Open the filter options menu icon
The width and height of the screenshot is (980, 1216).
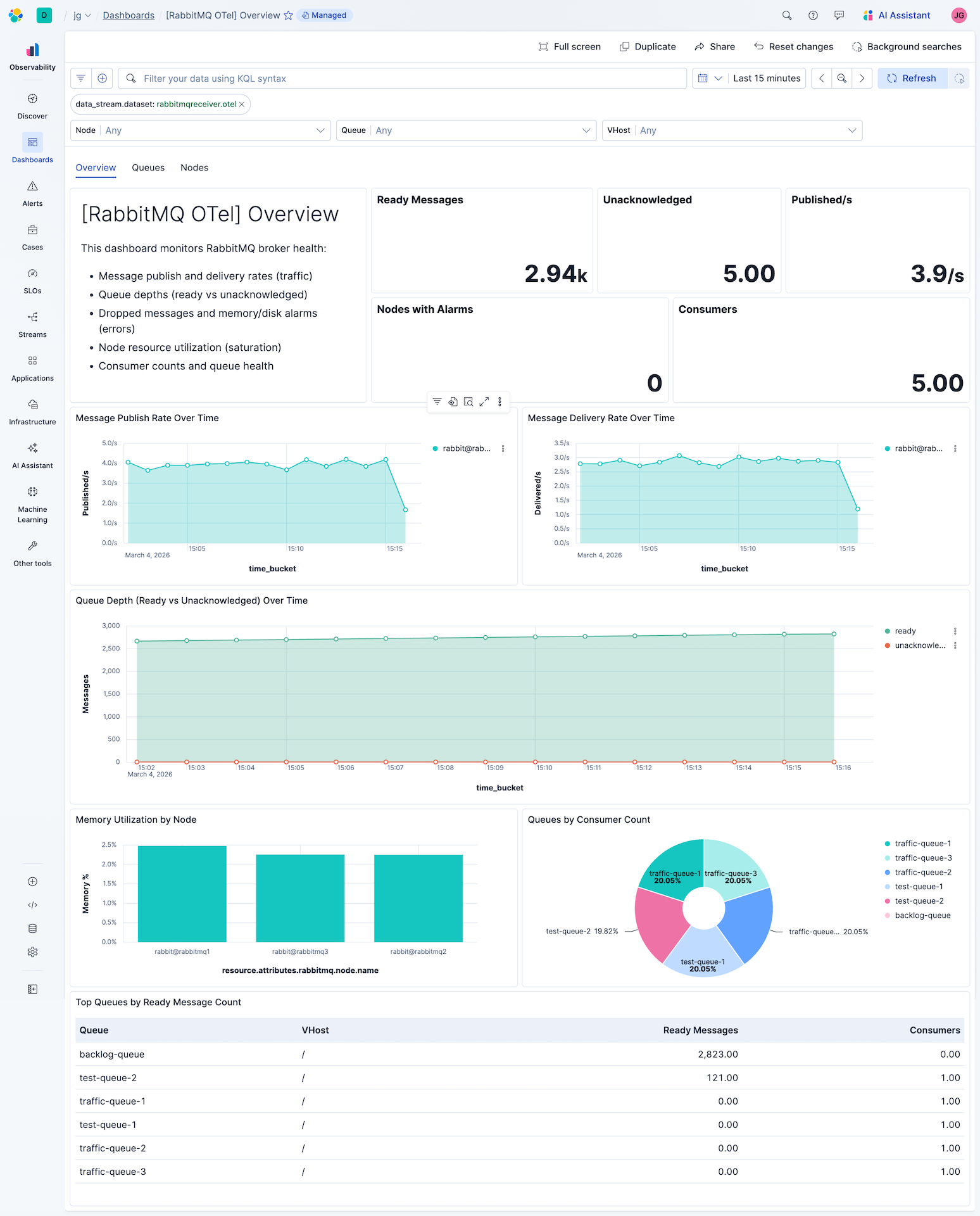[81, 79]
